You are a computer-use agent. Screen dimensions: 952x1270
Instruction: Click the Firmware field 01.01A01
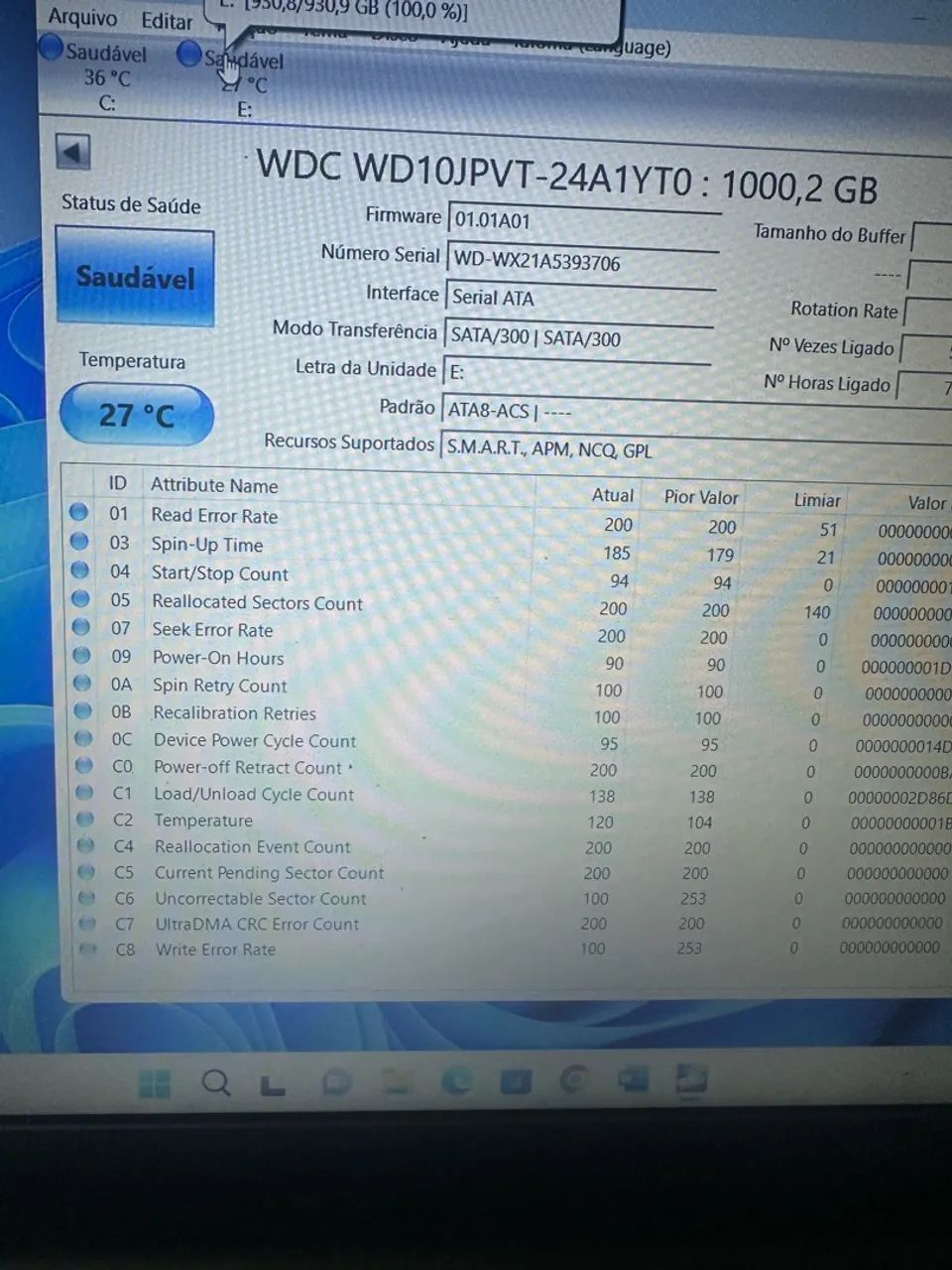pos(584,221)
